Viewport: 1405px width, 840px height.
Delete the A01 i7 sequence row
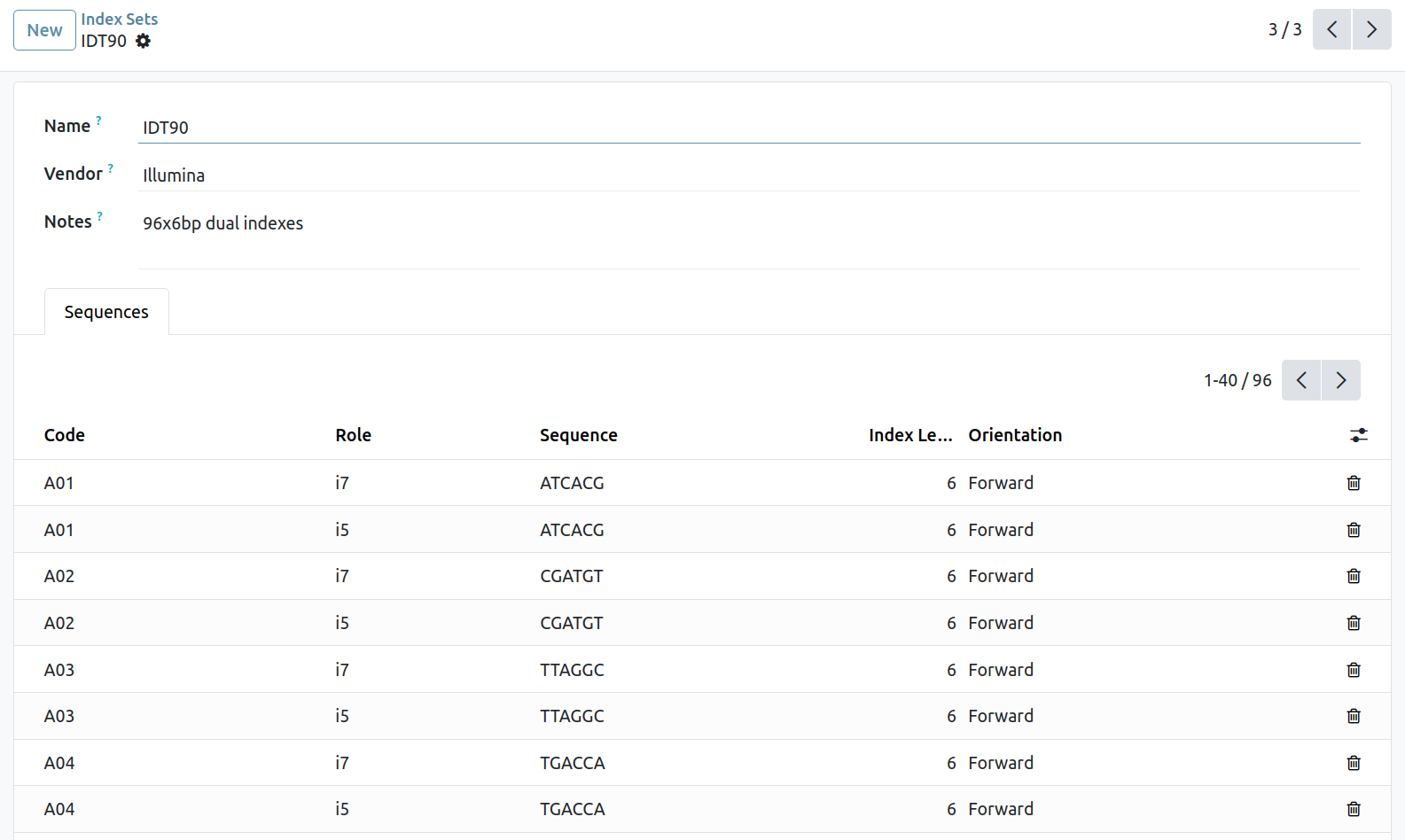click(x=1353, y=483)
